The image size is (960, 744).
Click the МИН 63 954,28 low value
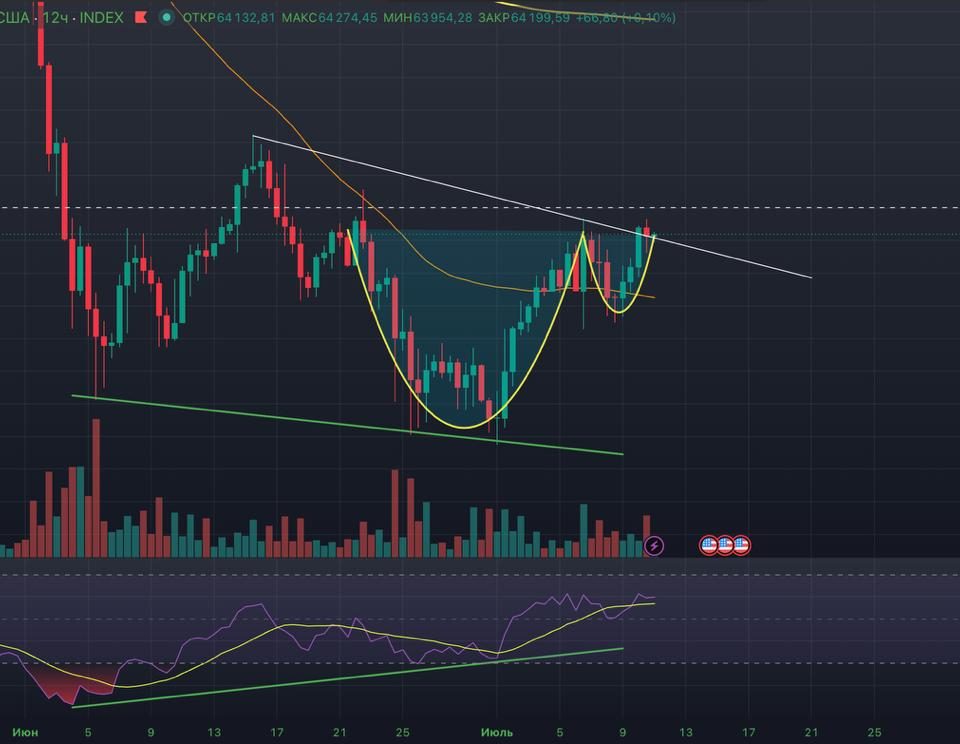(x=427, y=18)
